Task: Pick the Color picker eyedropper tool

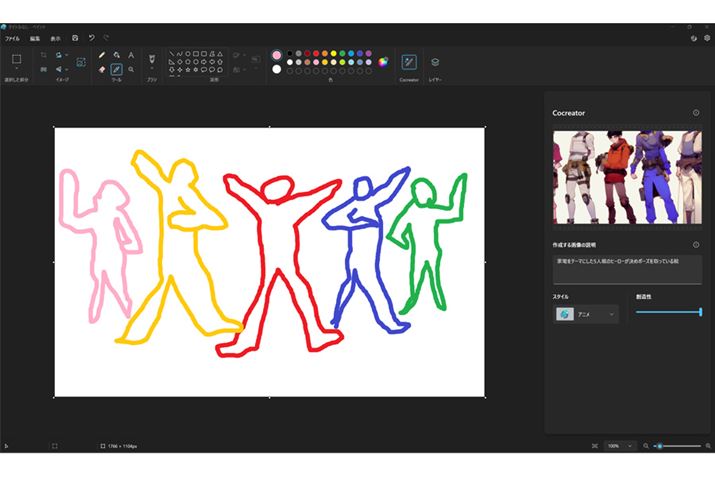Action: tap(117, 69)
